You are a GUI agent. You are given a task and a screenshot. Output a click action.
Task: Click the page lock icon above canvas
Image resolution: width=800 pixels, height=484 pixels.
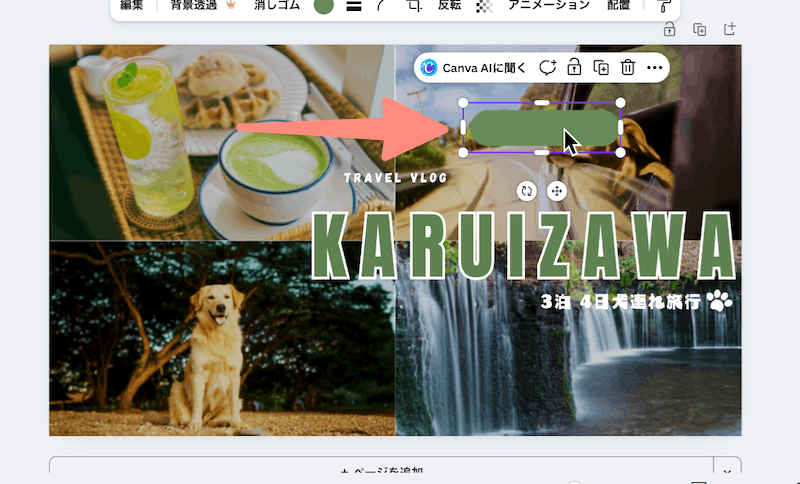pos(669,30)
